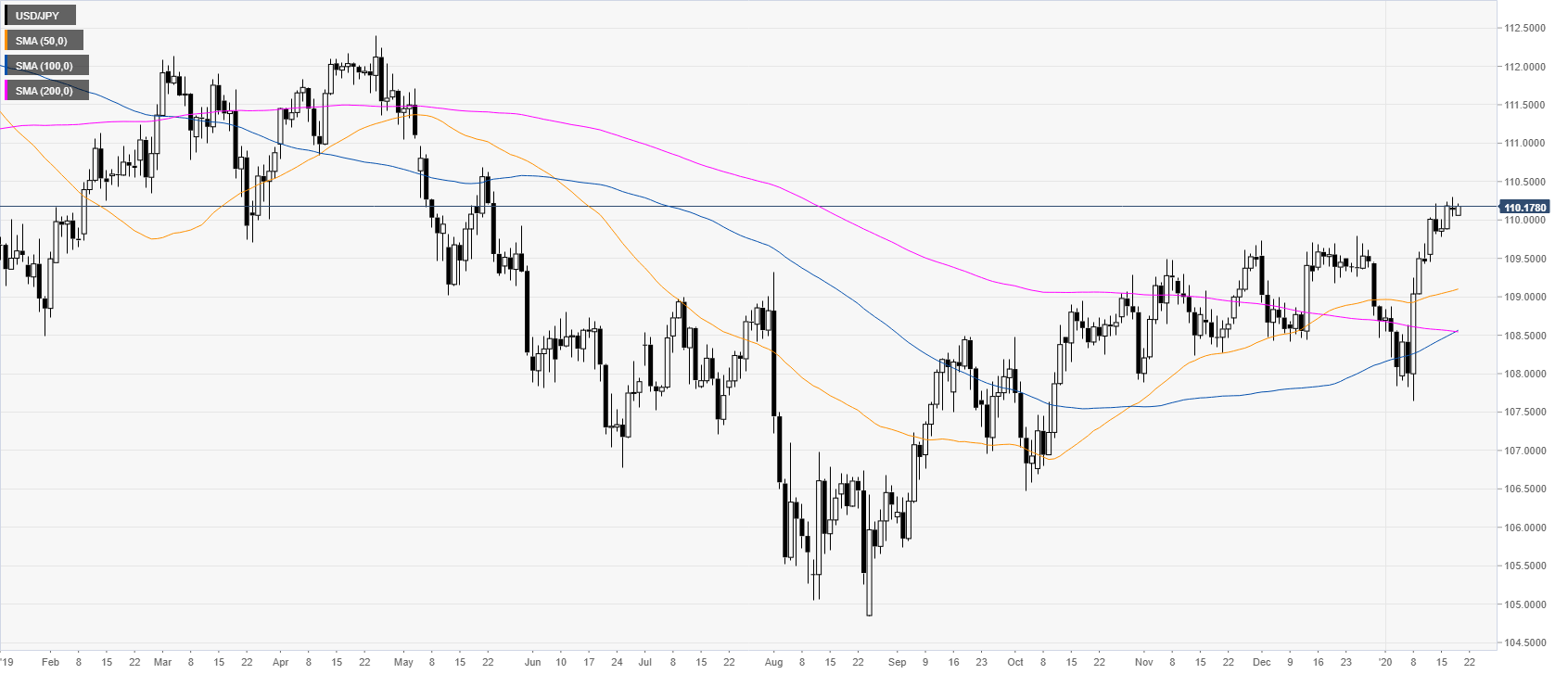
Task: Click the Mar label on time axis
Action: (162, 662)
